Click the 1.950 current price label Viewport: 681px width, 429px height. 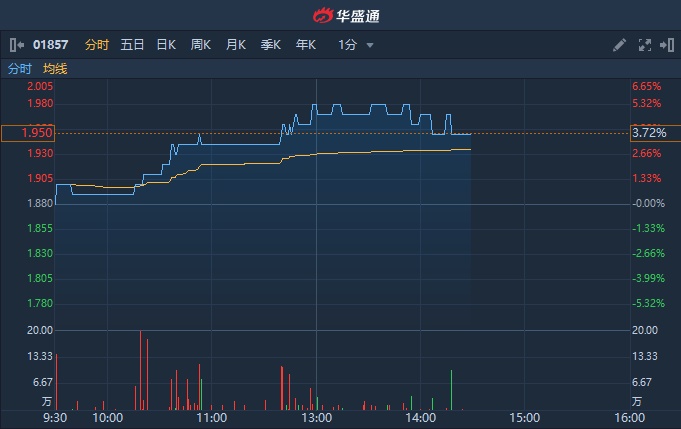tap(27, 133)
